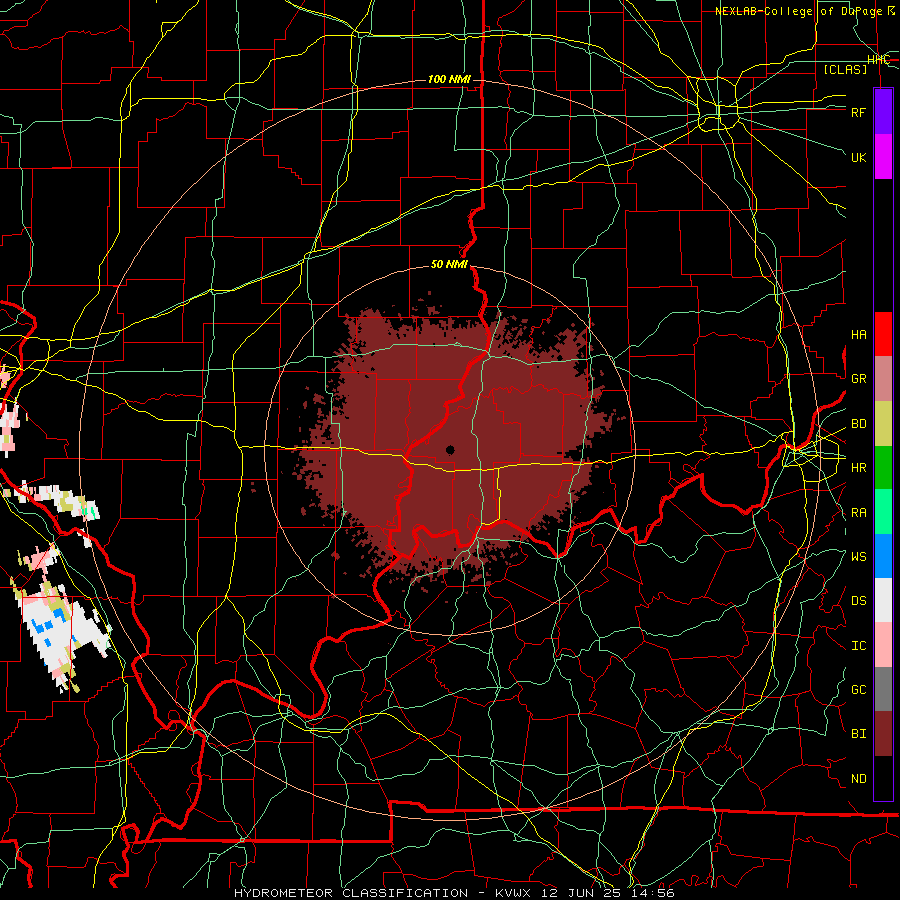Click the HA red legend color swatch

coord(883,334)
